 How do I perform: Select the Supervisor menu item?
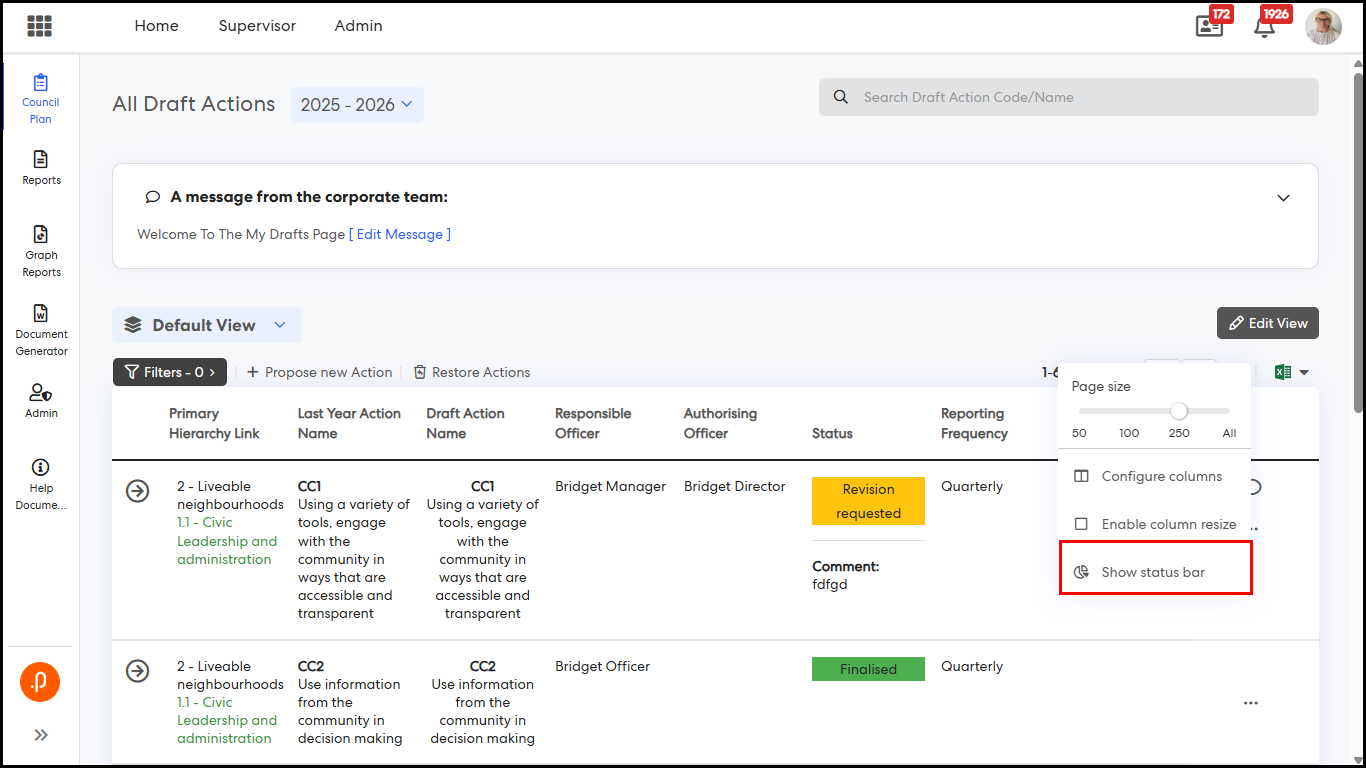257,26
